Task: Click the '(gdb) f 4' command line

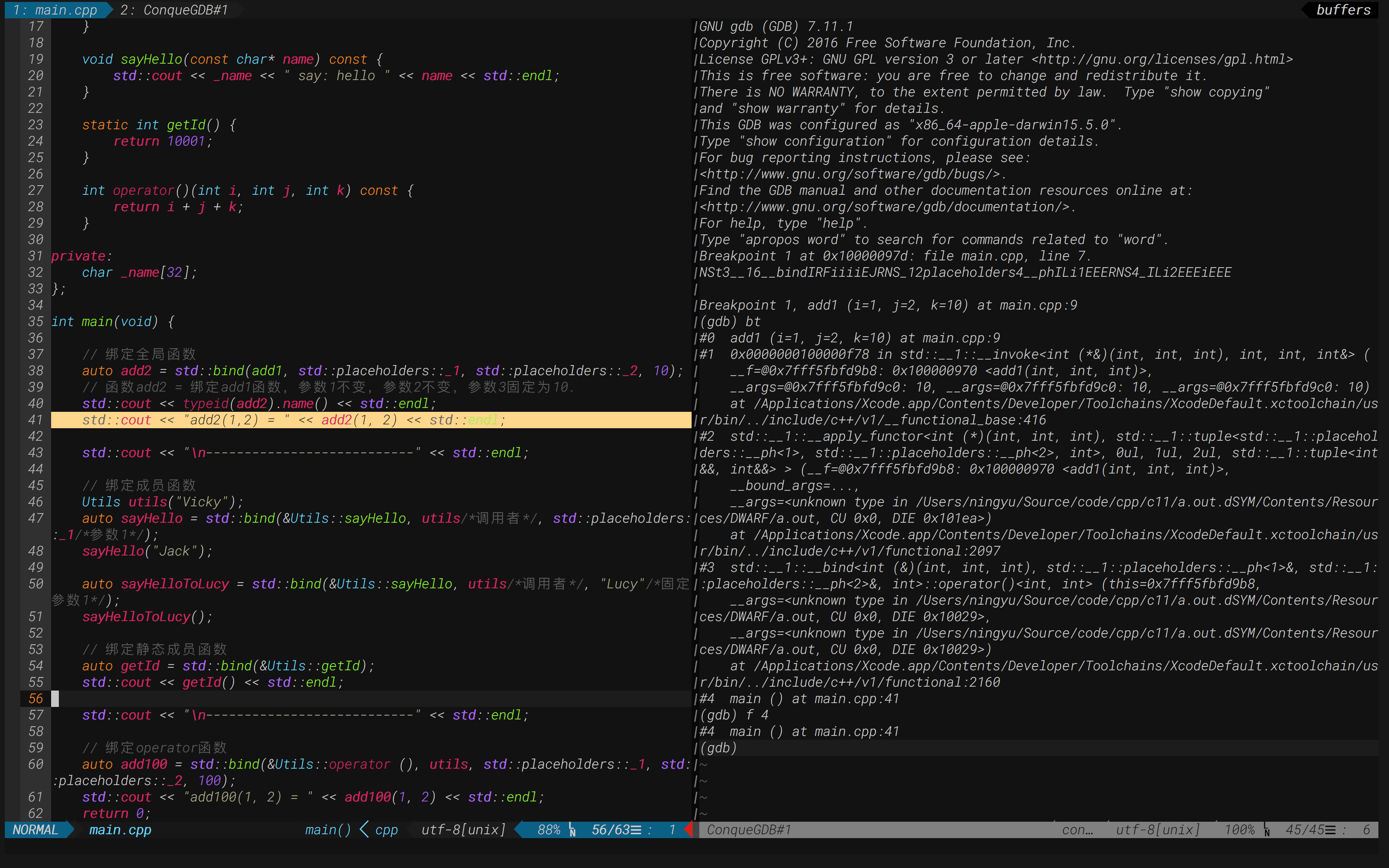Action: tap(734, 715)
